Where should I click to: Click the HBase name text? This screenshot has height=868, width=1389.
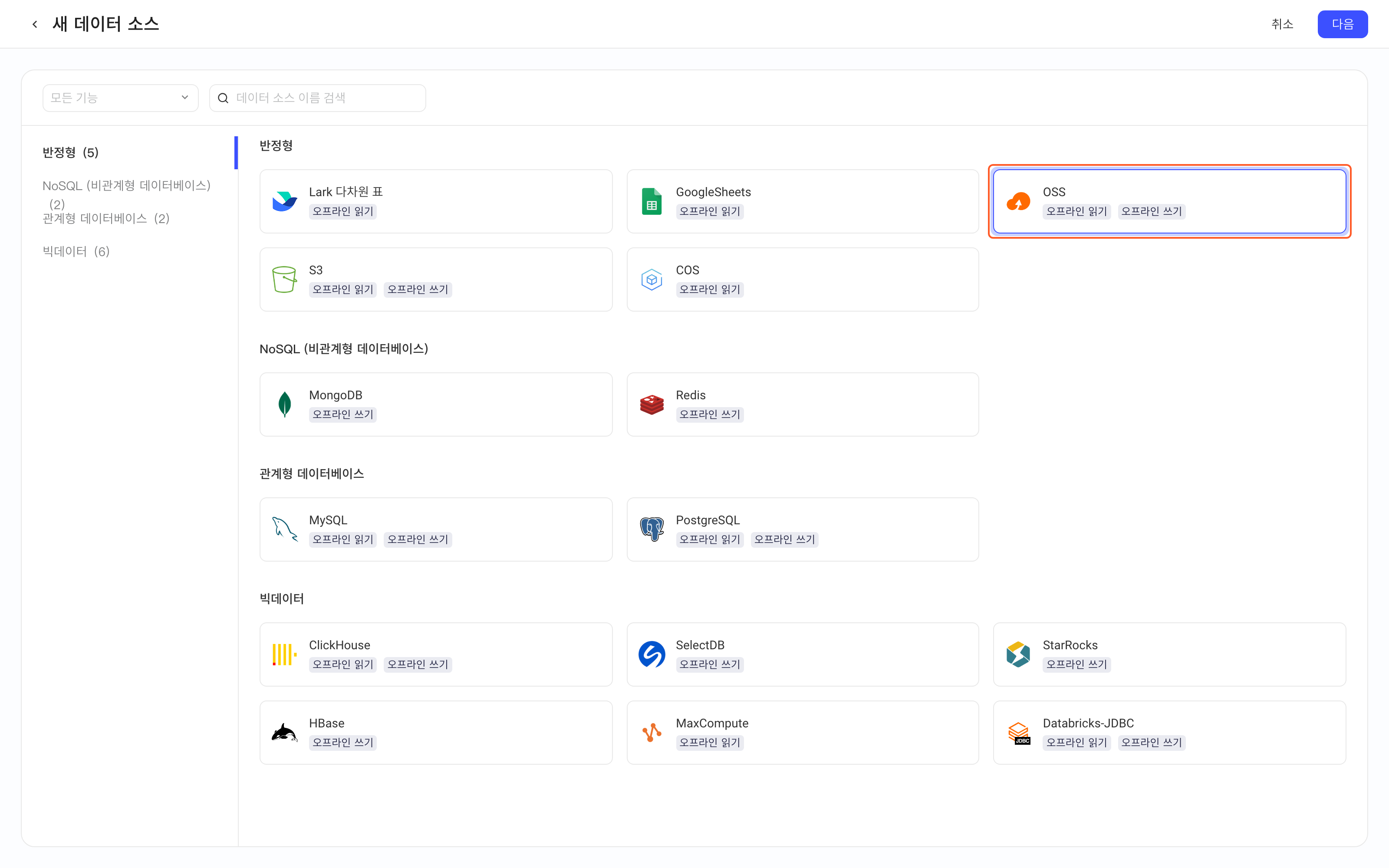pos(326,723)
